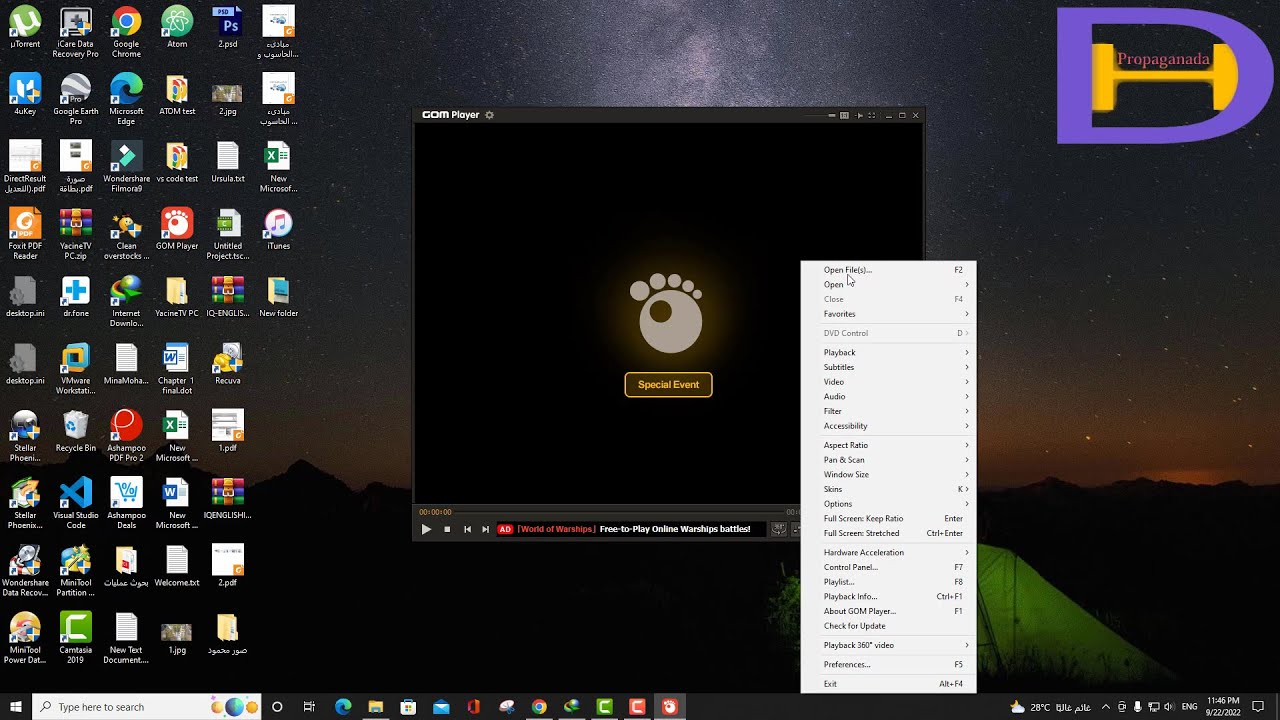Select the µTorrent desktop icon

coord(25,28)
